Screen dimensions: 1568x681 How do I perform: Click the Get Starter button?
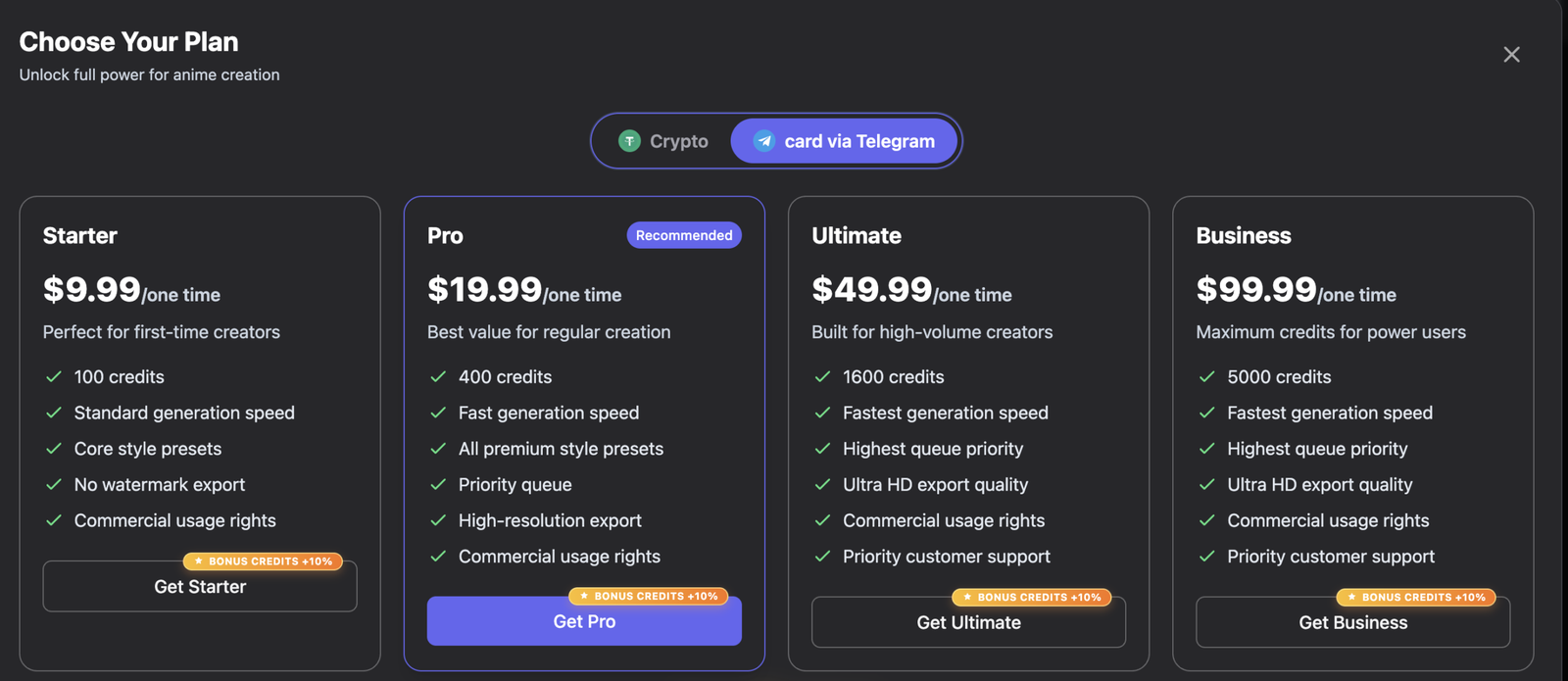point(200,587)
